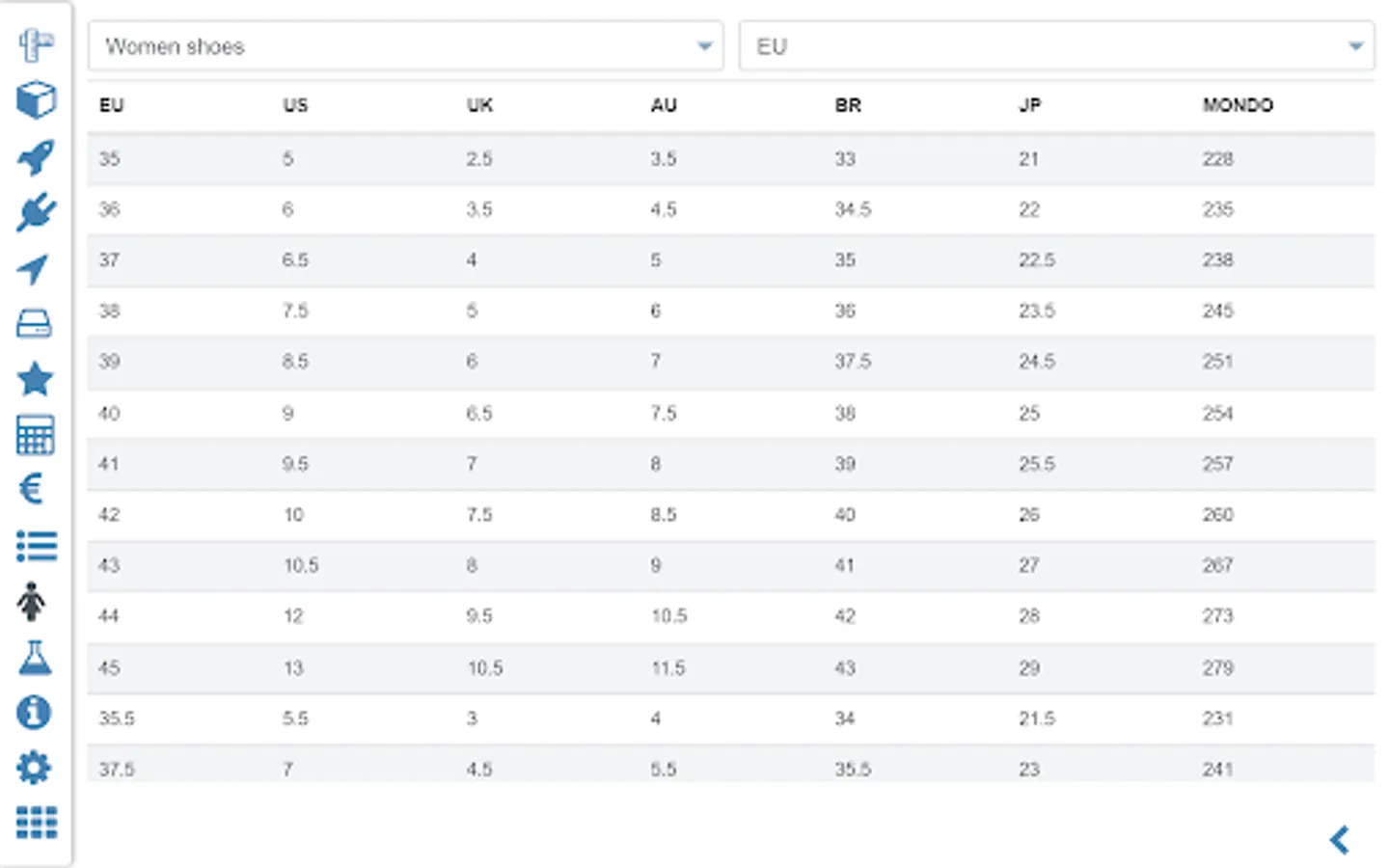The width and height of the screenshot is (1389, 868).
Task: Click the navigation arrow icon
Action: tap(34, 268)
